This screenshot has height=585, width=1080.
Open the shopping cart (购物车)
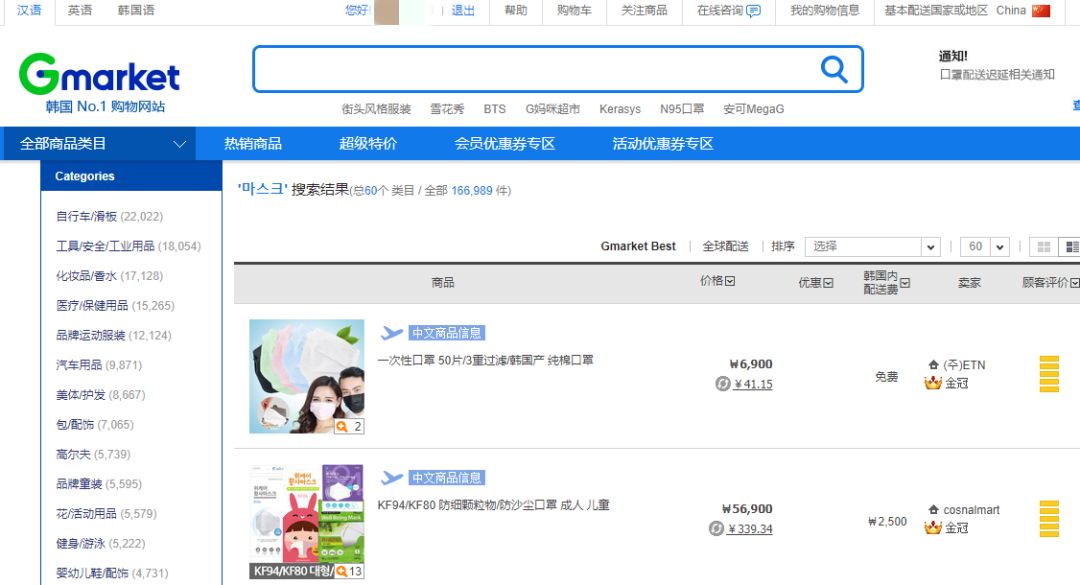(573, 11)
